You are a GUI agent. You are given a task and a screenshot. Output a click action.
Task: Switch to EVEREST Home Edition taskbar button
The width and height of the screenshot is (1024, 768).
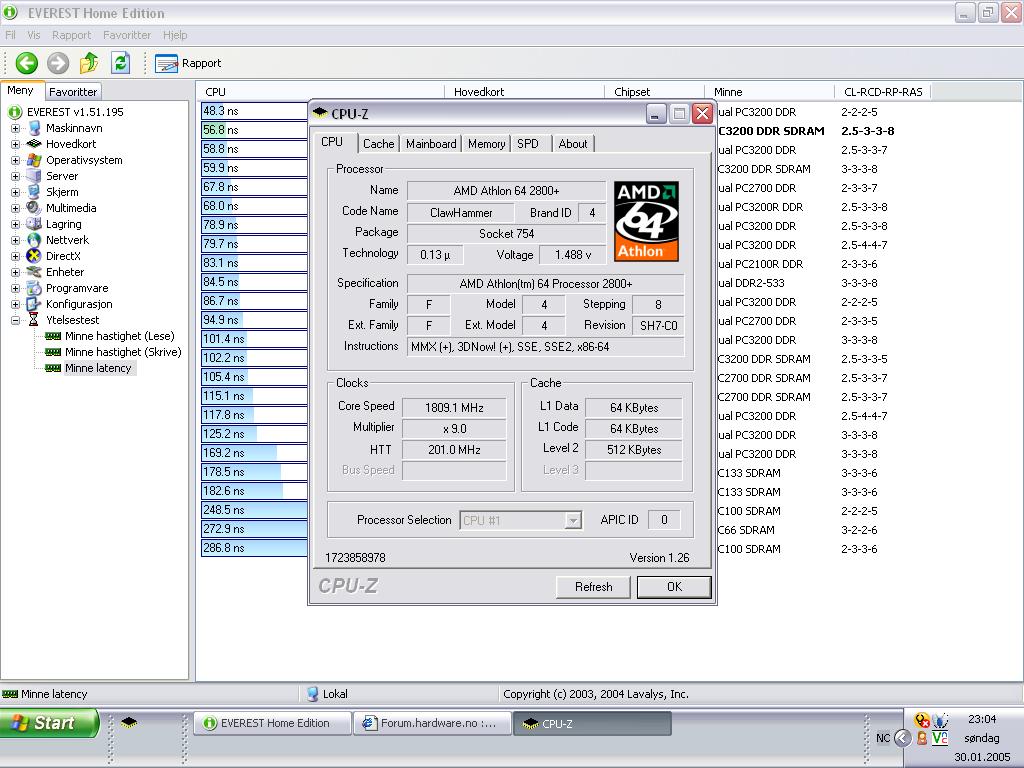(x=272, y=723)
